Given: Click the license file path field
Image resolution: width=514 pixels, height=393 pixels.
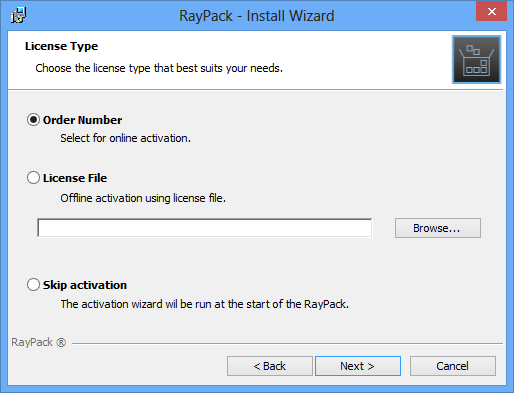Looking at the screenshot, I should (205, 228).
